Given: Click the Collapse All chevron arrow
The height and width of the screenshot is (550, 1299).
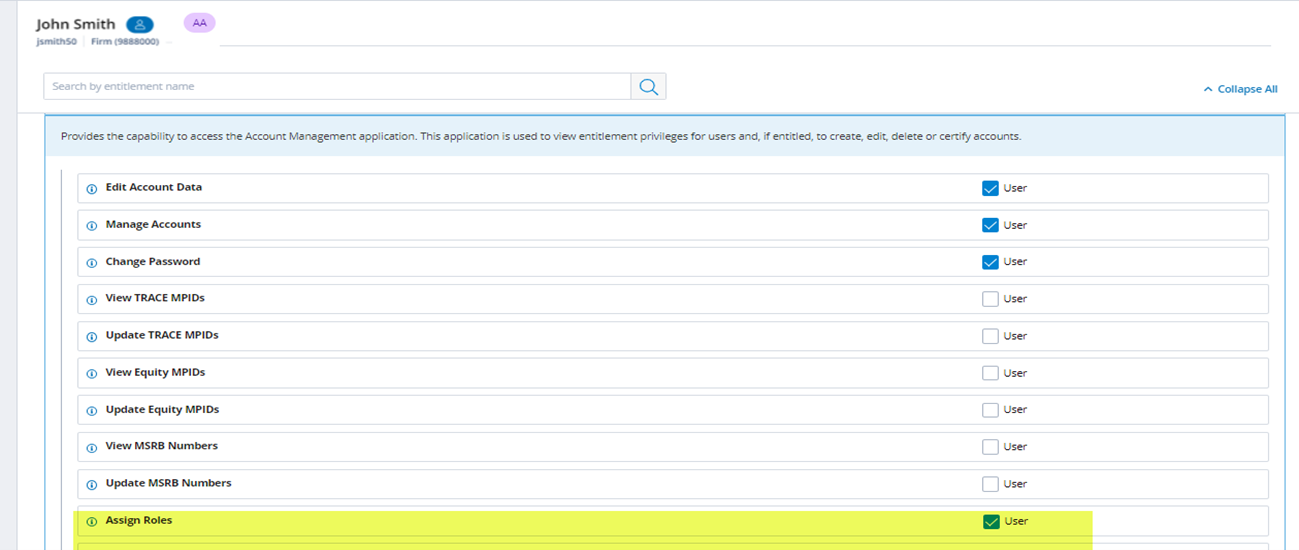Looking at the screenshot, I should pyautogui.click(x=1208, y=89).
